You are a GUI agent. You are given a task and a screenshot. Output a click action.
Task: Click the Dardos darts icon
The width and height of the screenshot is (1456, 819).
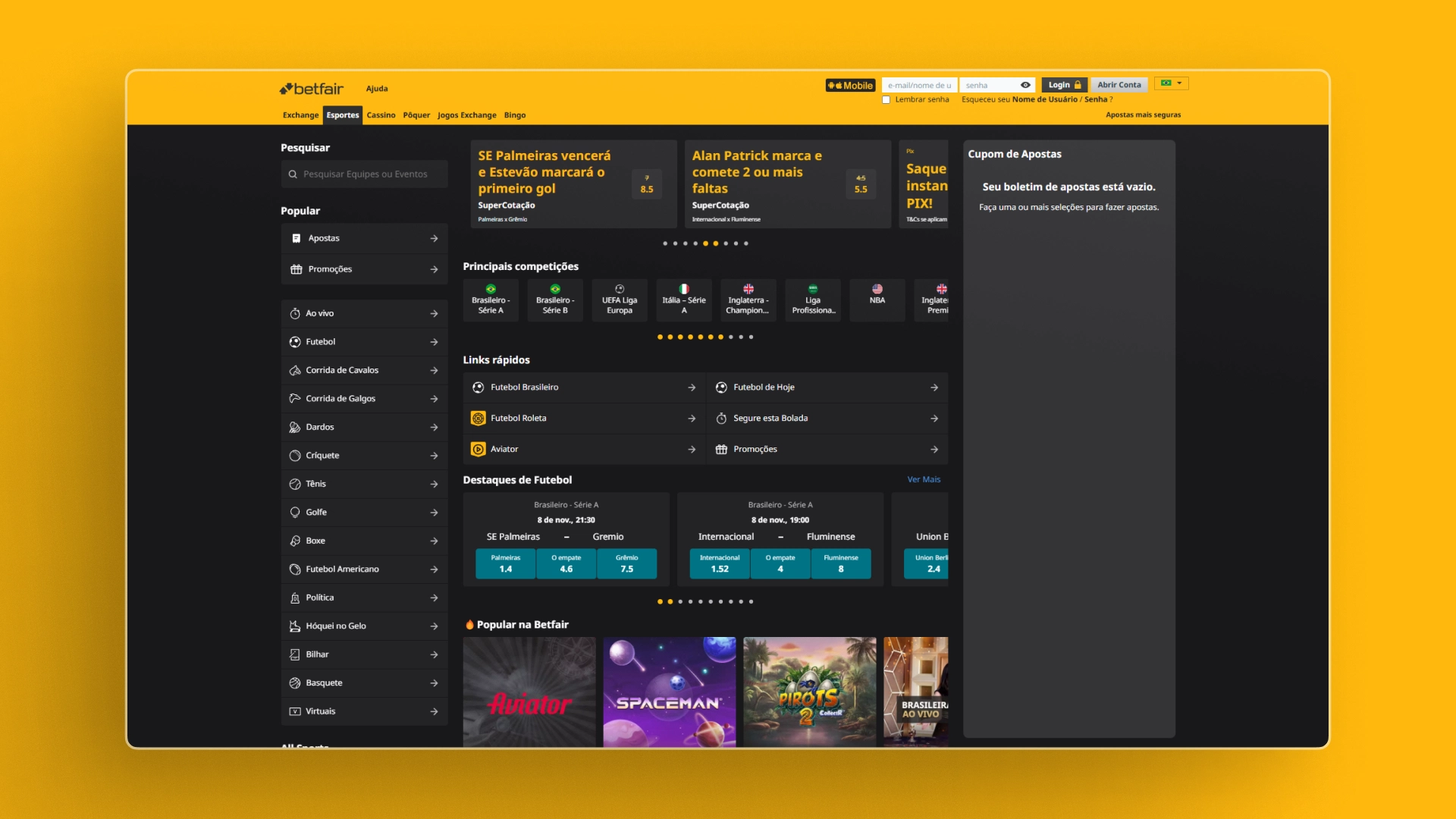(295, 427)
